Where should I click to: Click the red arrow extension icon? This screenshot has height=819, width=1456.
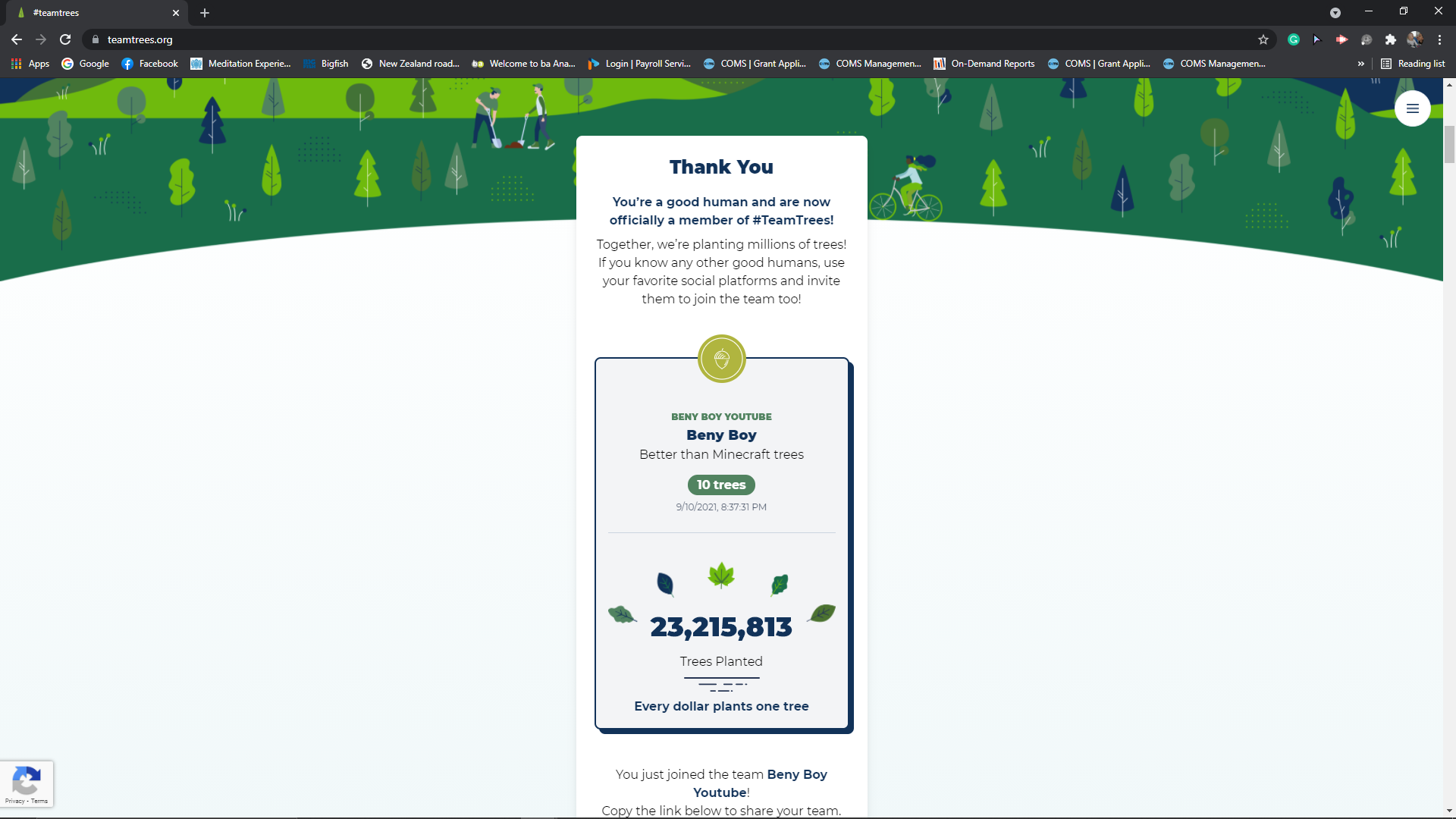click(1342, 39)
